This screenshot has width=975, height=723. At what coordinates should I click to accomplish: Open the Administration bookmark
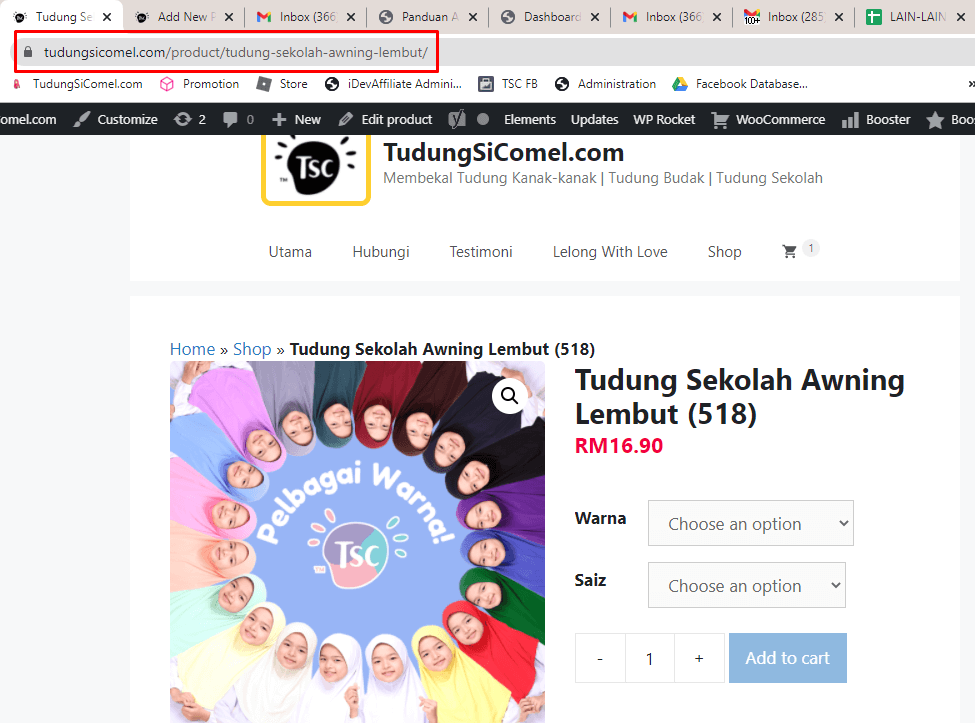605,84
